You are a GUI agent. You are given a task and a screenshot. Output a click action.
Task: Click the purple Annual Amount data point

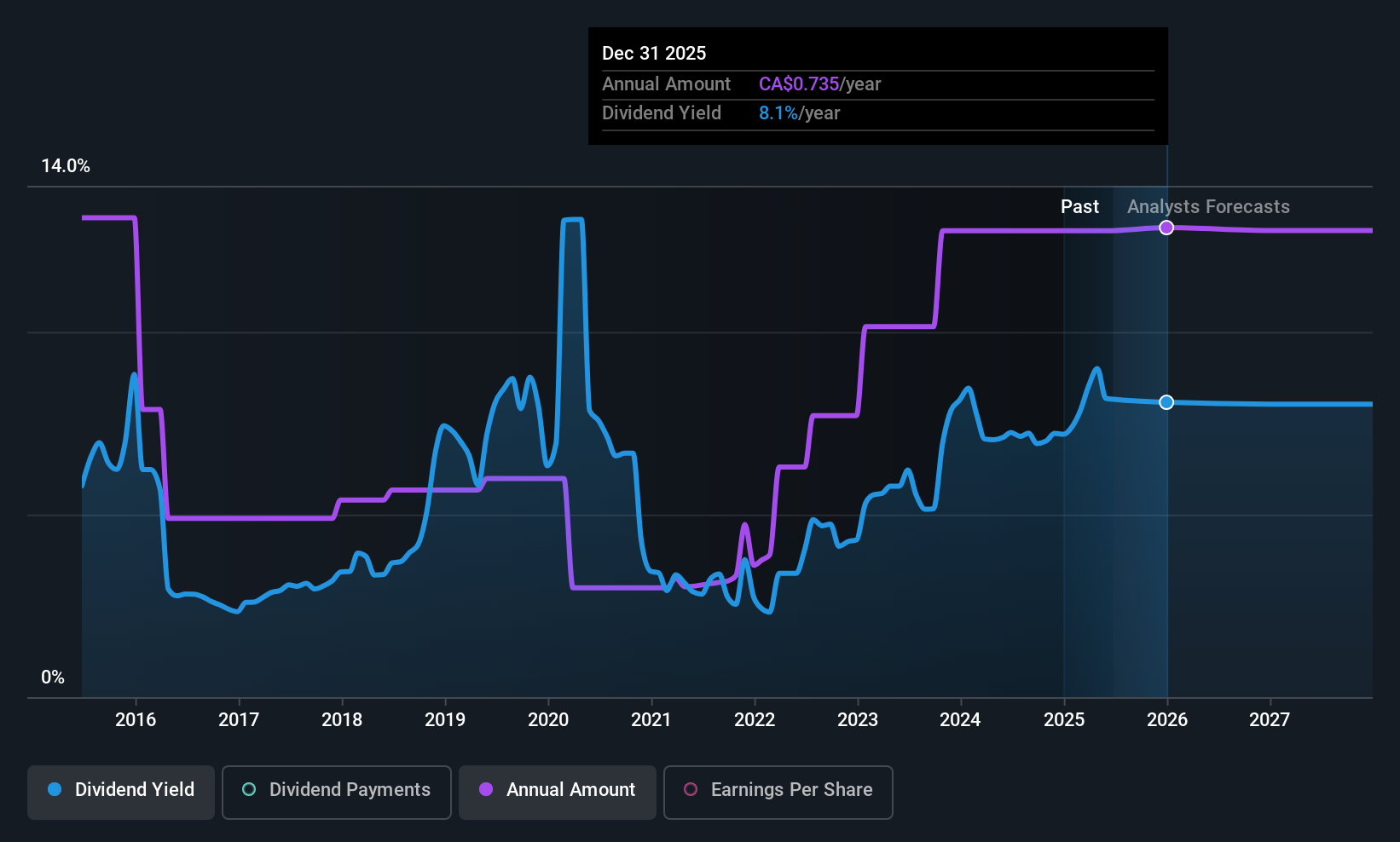pyautogui.click(x=1166, y=228)
